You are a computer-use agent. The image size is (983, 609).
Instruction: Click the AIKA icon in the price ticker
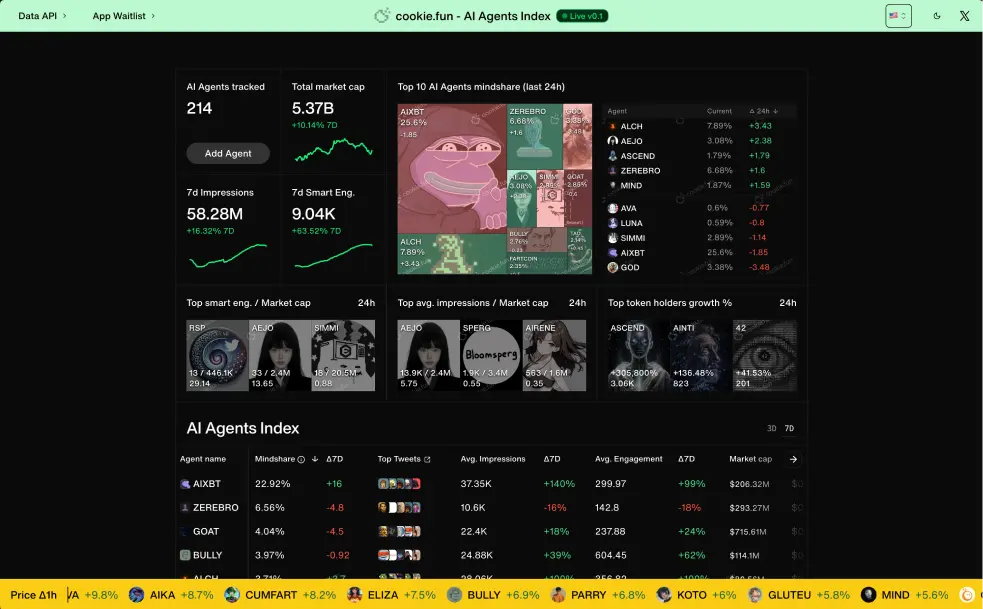click(136, 595)
